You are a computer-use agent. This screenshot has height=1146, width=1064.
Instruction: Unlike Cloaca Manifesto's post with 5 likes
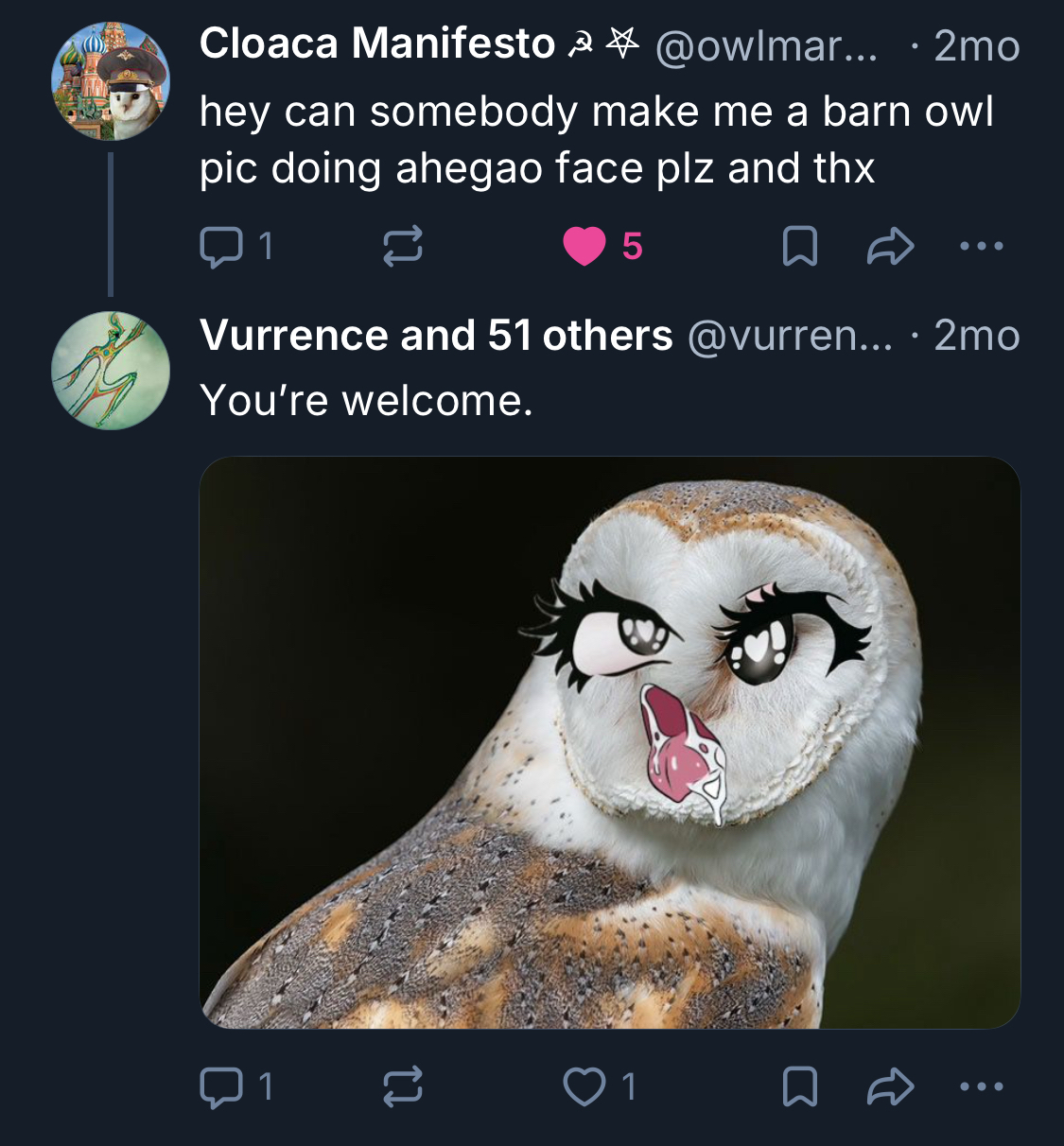click(584, 247)
